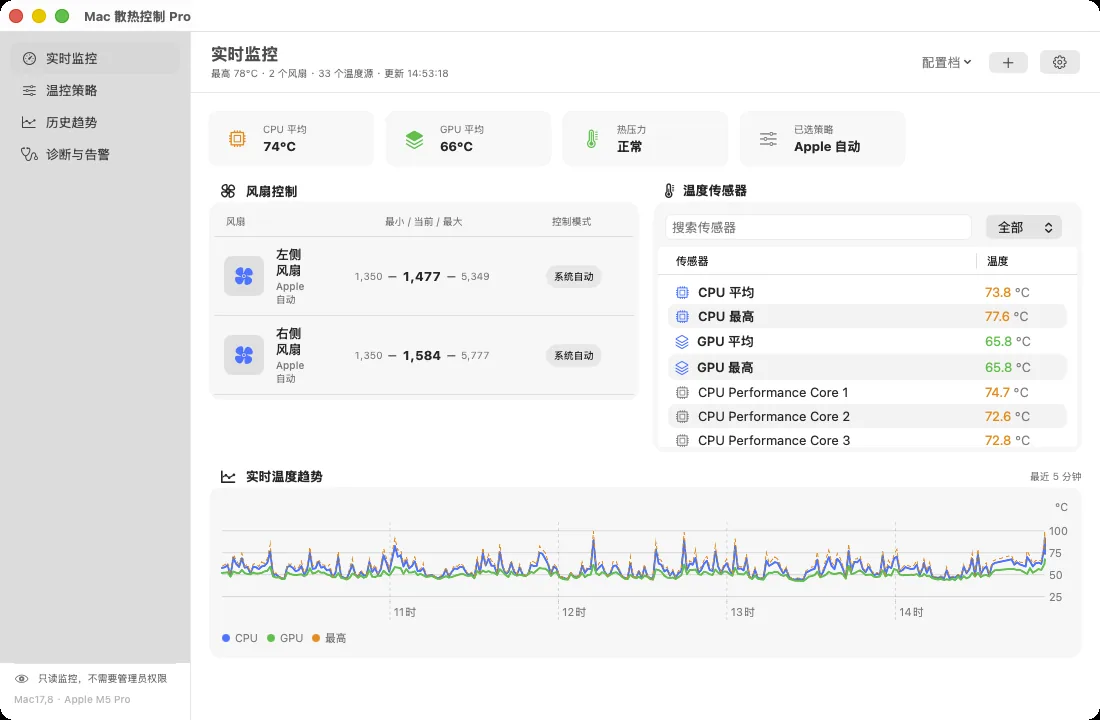The height and width of the screenshot is (720, 1100).
Task: Click the stethoscope icon beside 诊断与告警
Action: (x=29, y=154)
